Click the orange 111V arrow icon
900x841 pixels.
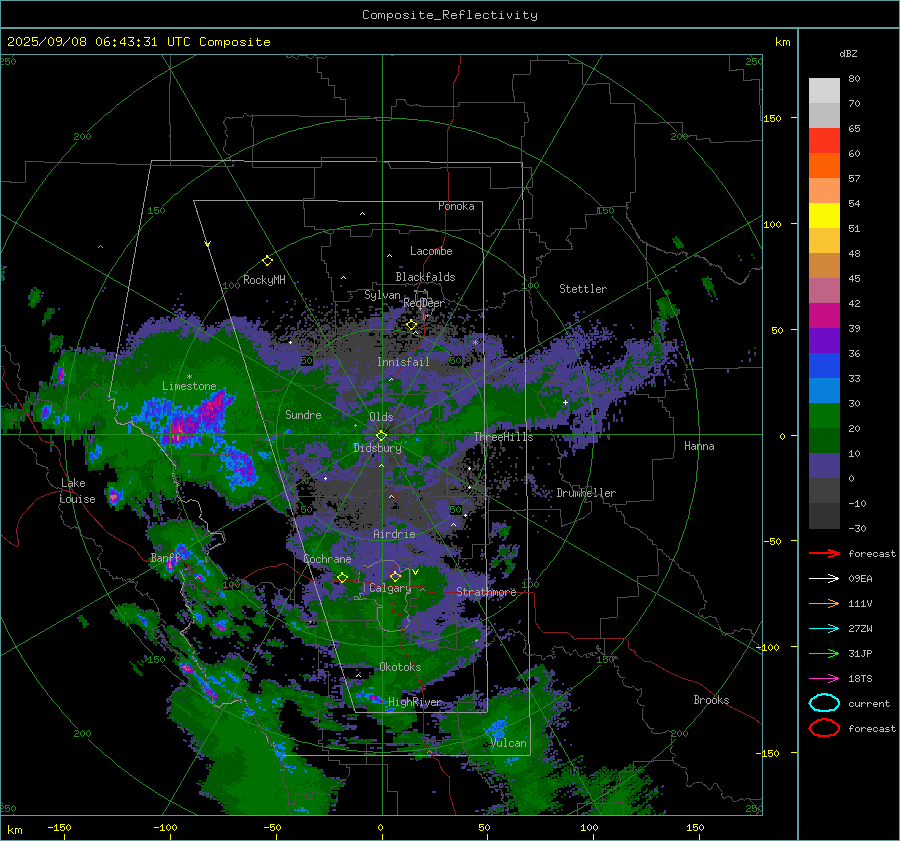tap(824, 603)
